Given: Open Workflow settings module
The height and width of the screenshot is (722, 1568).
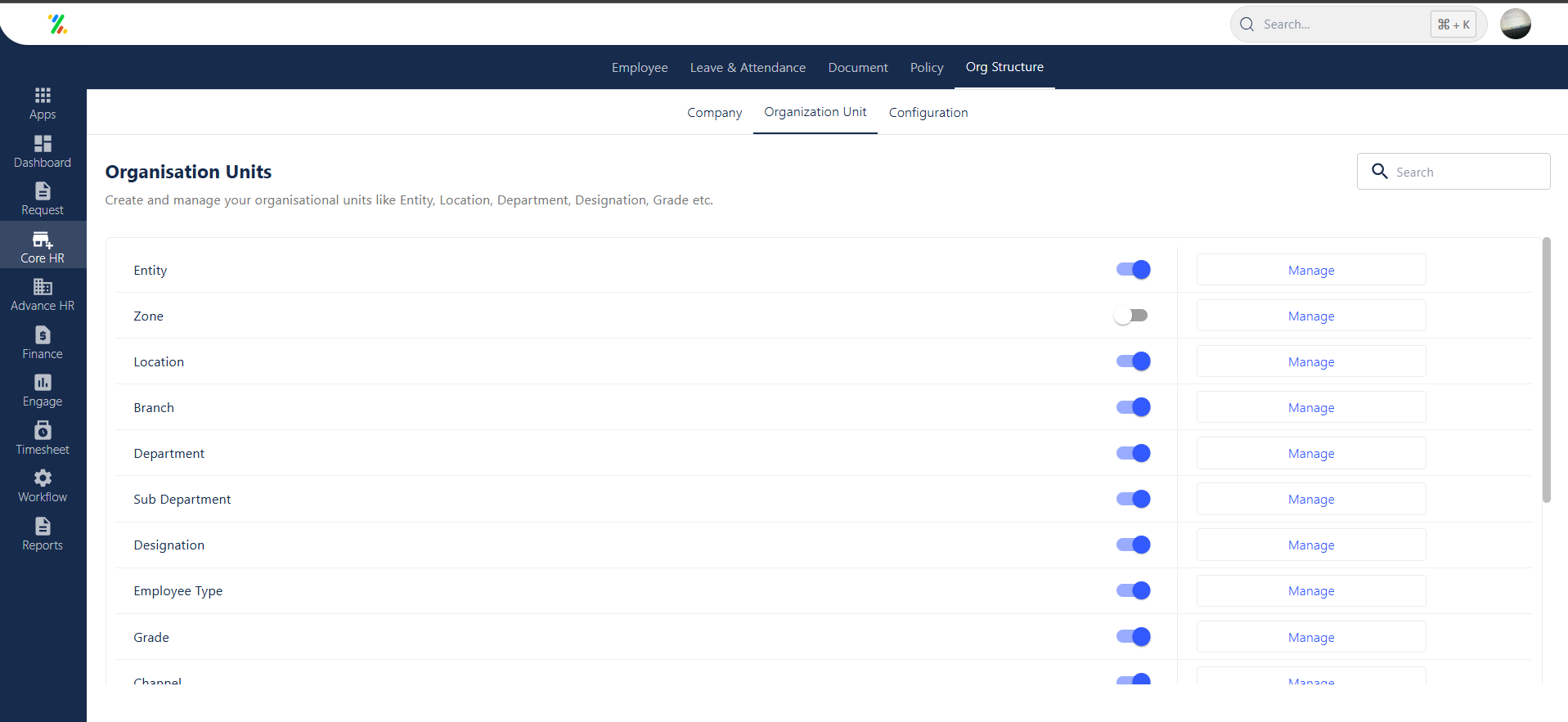Looking at the screenshot, I should 43,486.
